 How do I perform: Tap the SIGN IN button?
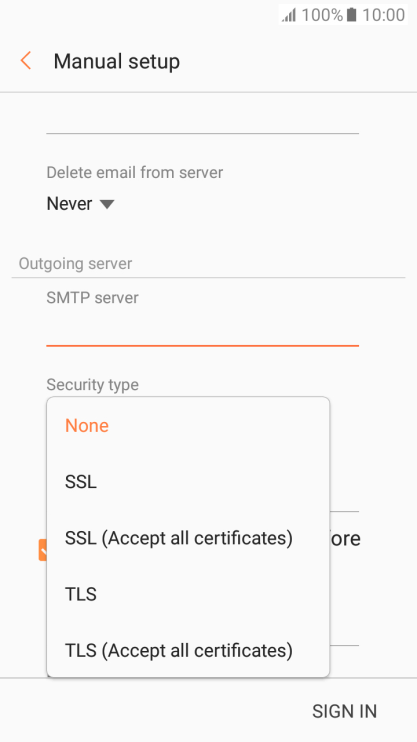click(344, 711)
